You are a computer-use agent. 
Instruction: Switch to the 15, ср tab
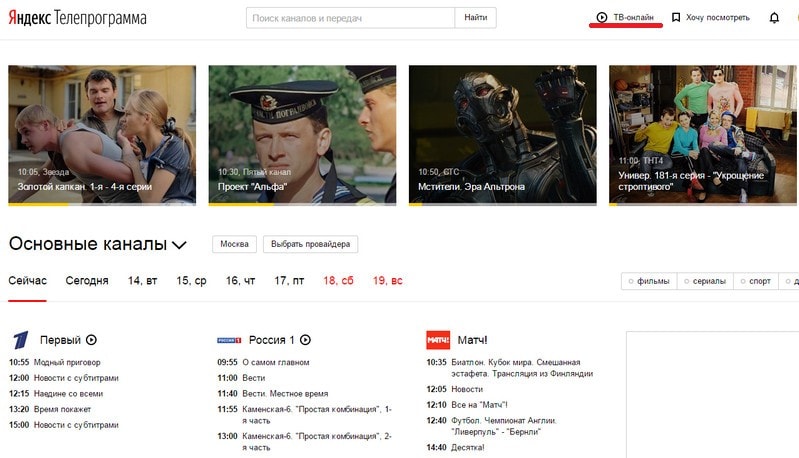[191, 281]
